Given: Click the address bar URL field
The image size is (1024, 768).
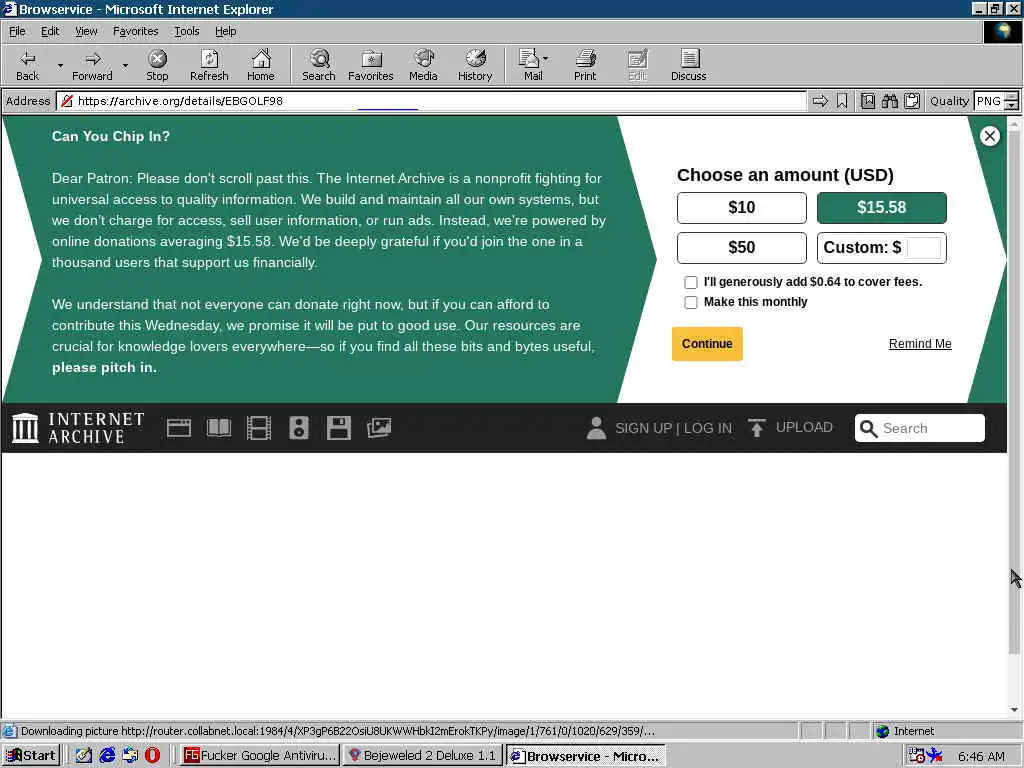Looking at the screenshot, I should [432, 101].
